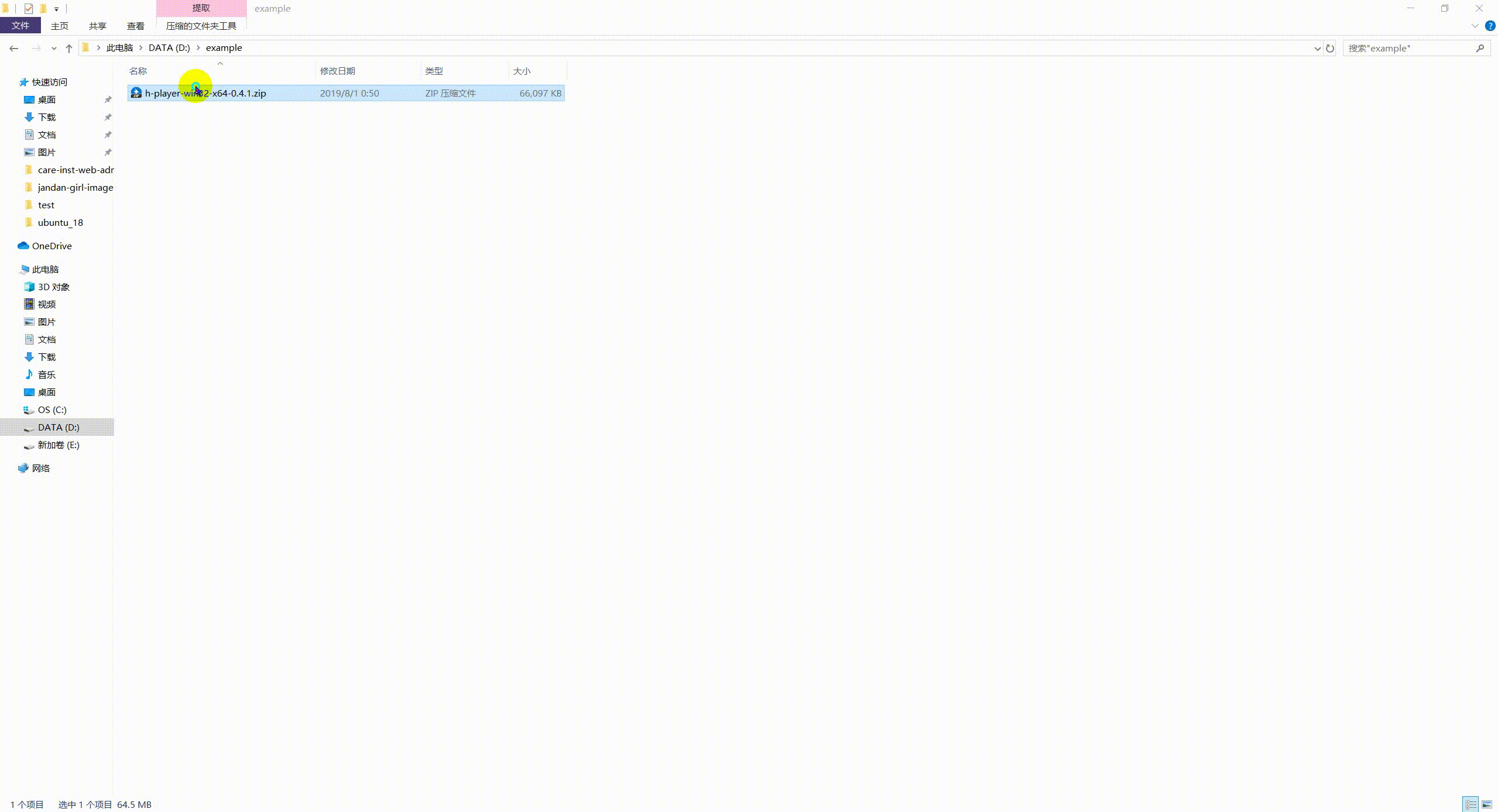
Task: Click the Properties icon in the quick access toolbar
Action: (x=28, y=8)
